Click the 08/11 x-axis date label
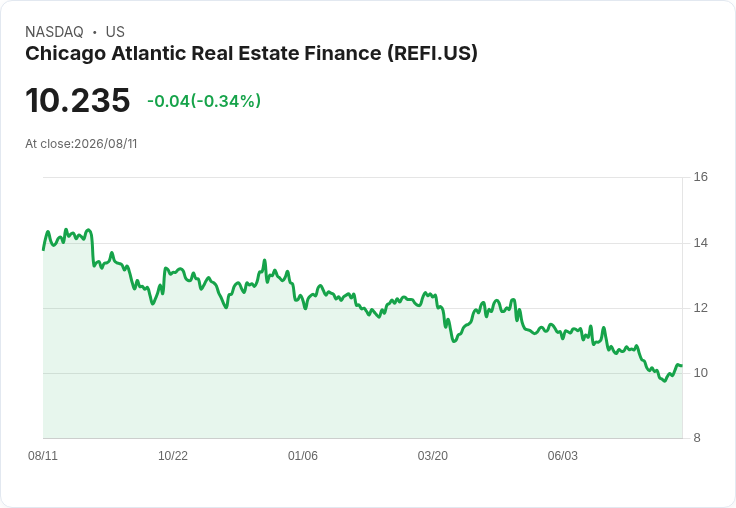This screenshot has width=736, height=508. click(x=43, y=456)
